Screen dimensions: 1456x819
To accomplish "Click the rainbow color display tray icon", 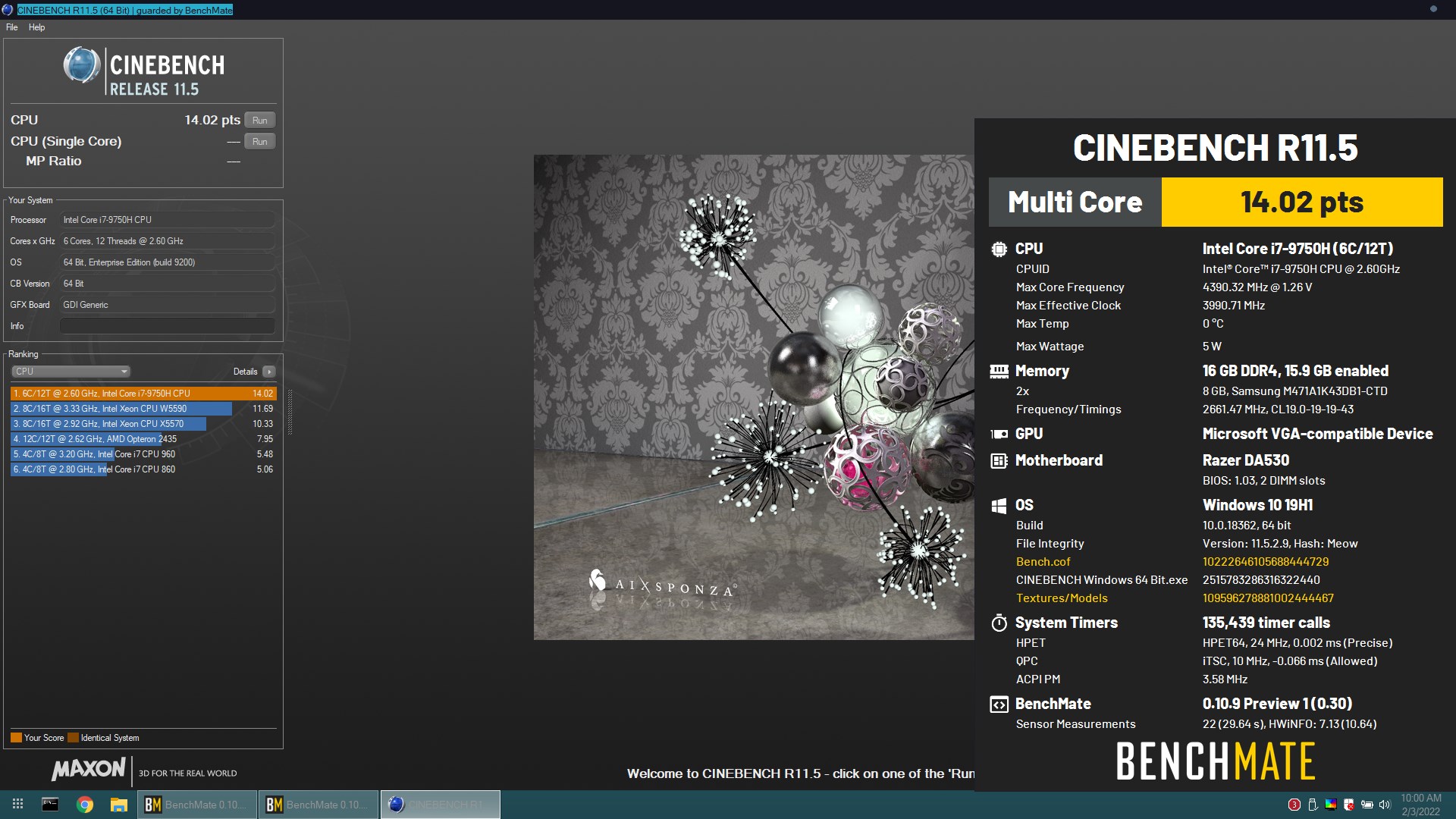I will pos(1331,805).
